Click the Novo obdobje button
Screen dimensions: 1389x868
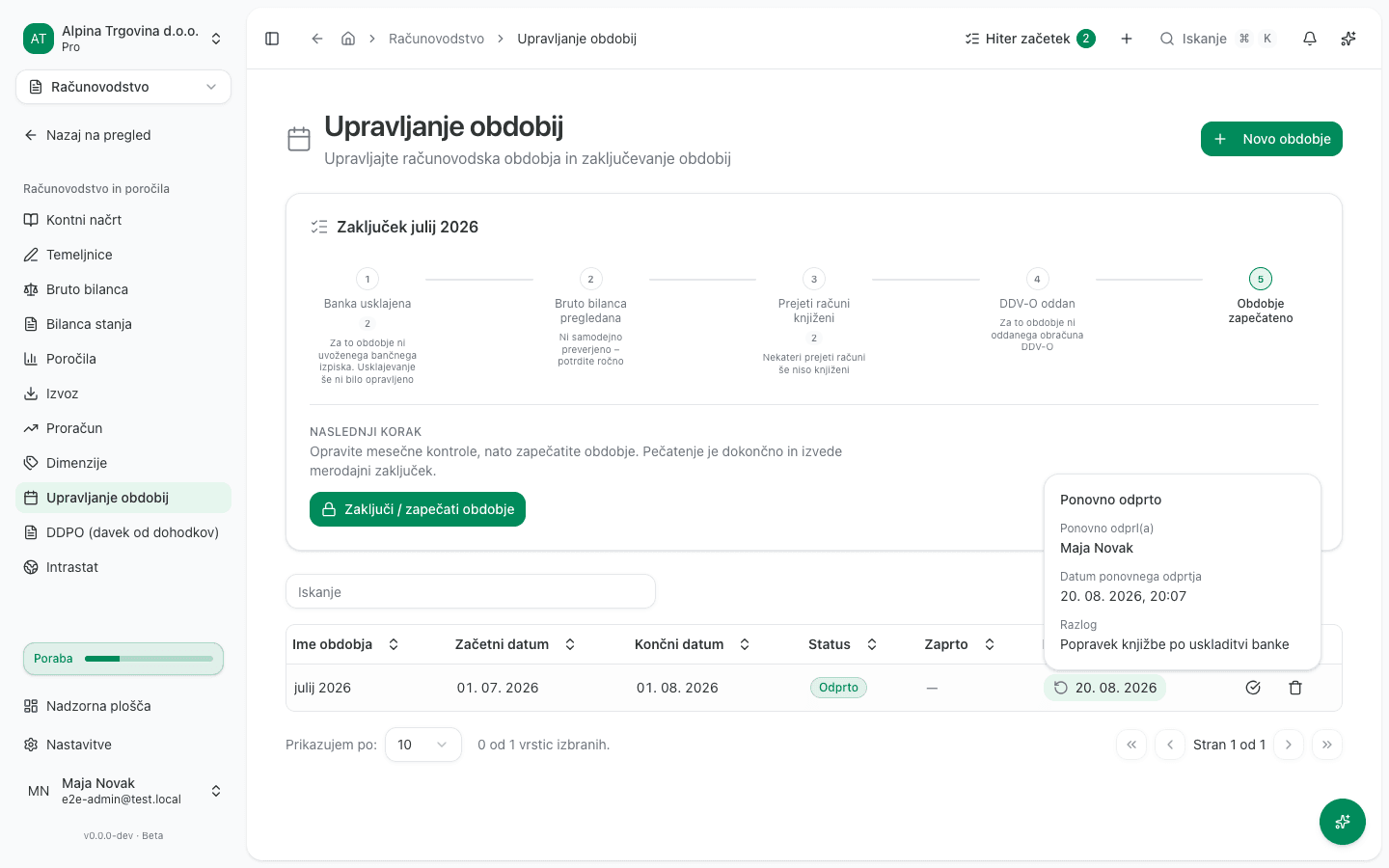pos(1271,139)
